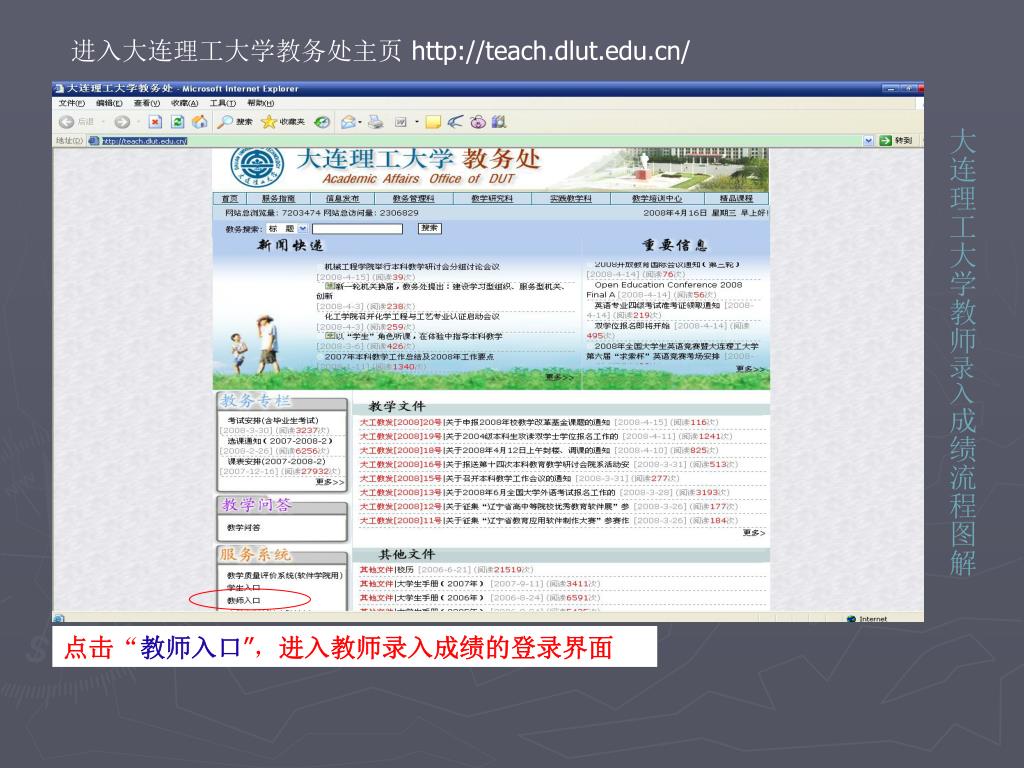Open the 工具(T) menu
The width and height of the screenshot is (1024, 768).
click(x=223, y=103)
